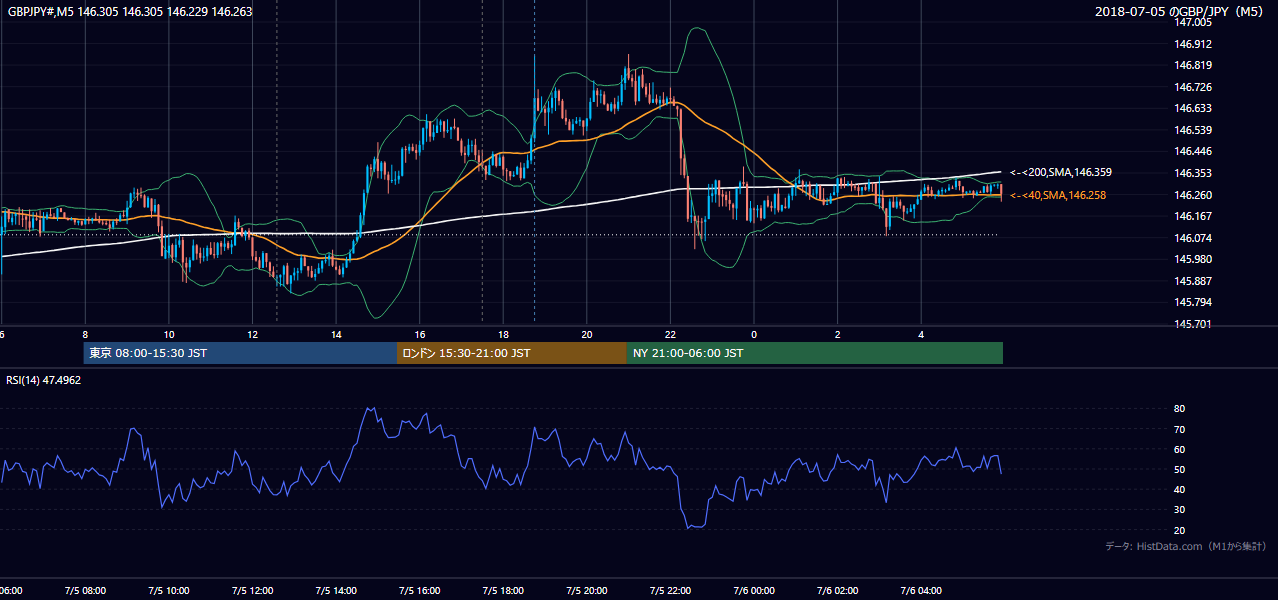Click price axis value 145.701

[1194, 324]
